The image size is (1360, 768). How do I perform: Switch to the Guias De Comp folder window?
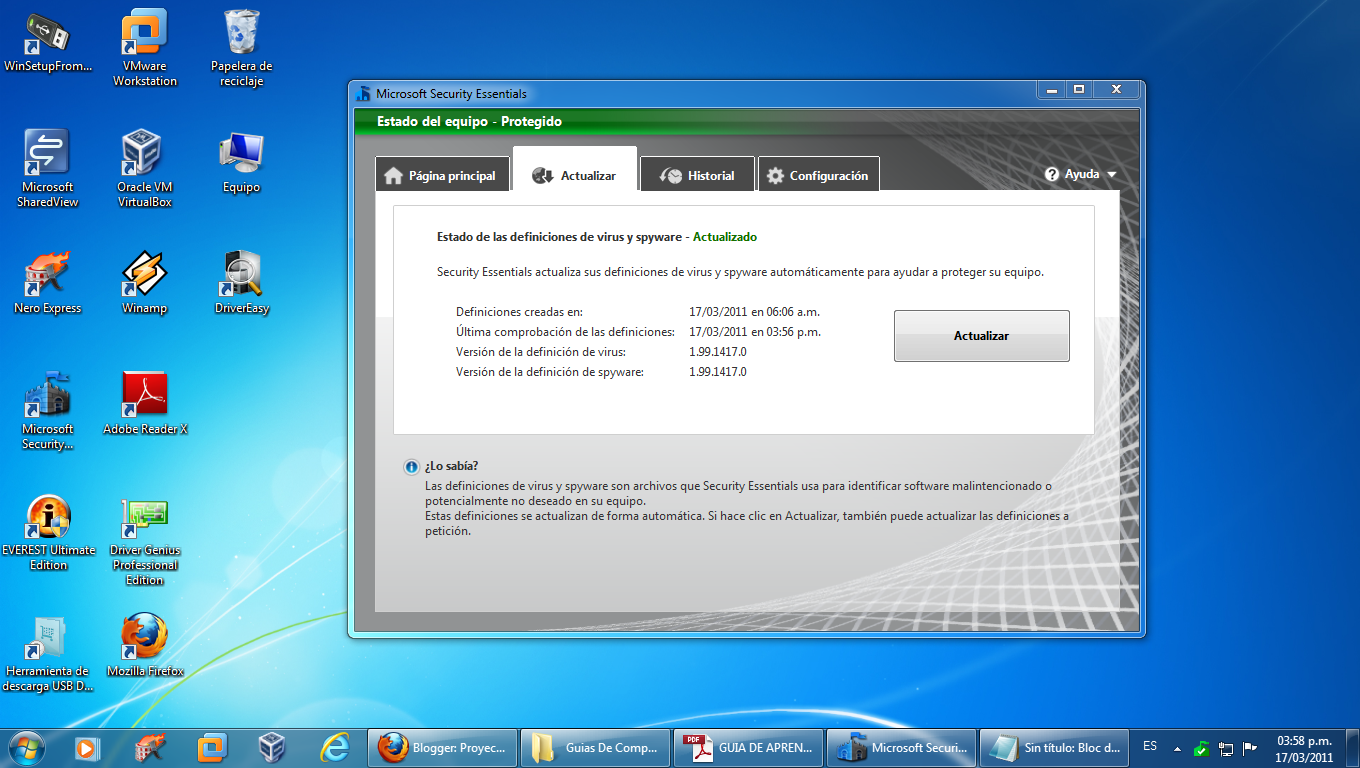[x=596, y=747]
